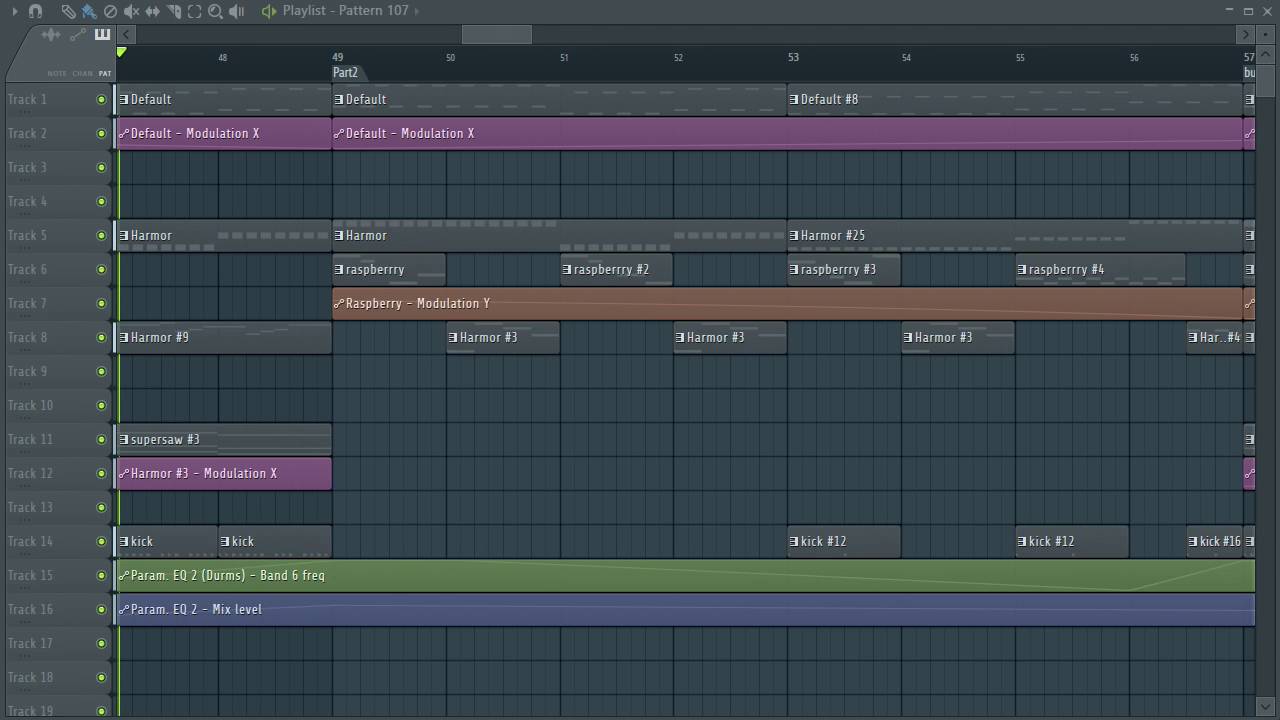Select the Draw pencil tool
Image resolution: width=1280 pixels, height=720 pixels.
click(68, 11)
